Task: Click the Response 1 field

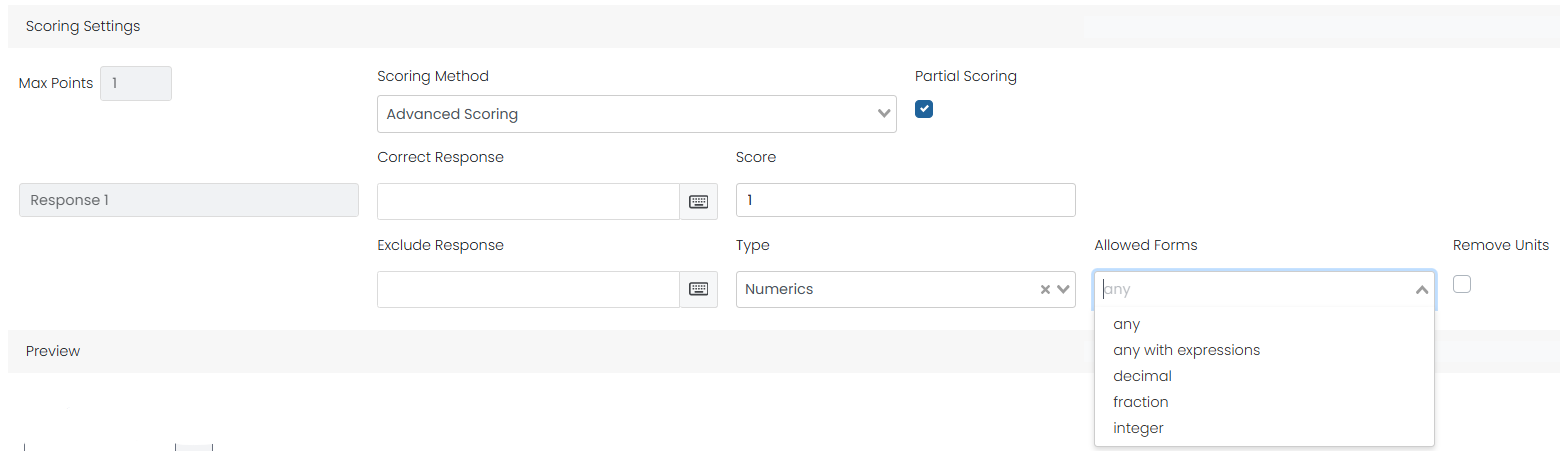Action: point(188,200)
